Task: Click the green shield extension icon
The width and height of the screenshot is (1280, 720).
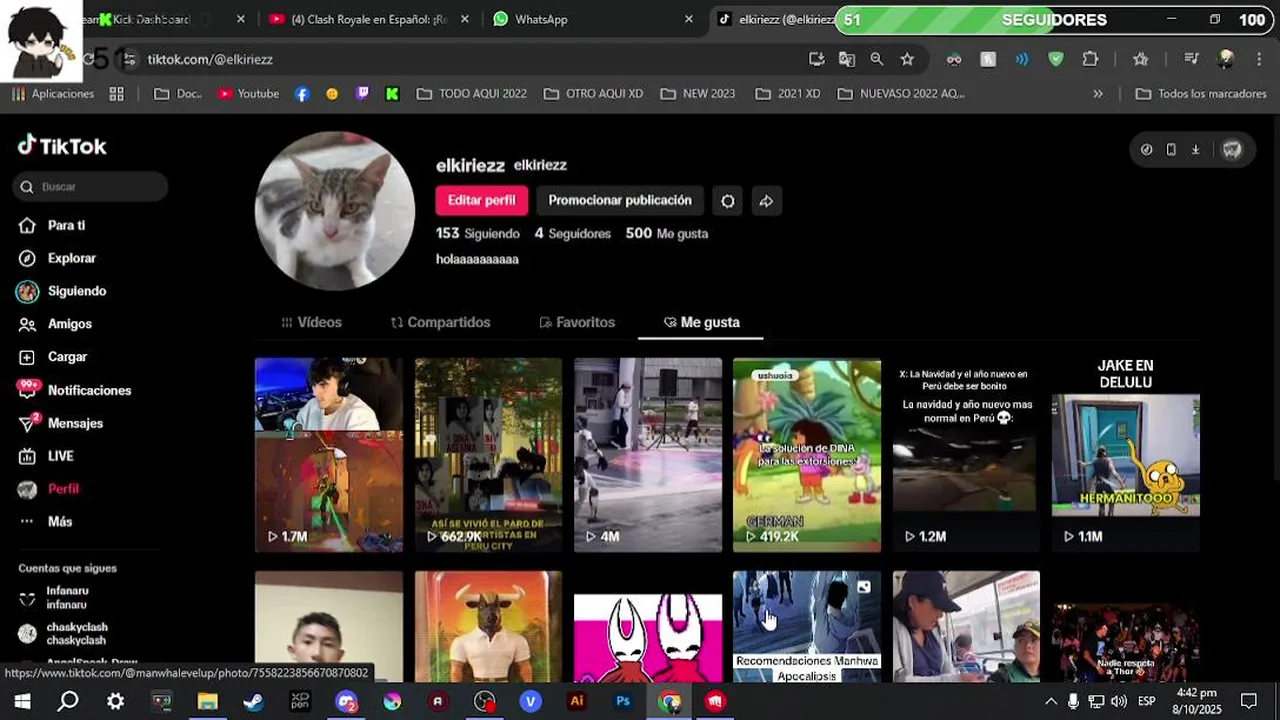Action: click(1056, 59)
